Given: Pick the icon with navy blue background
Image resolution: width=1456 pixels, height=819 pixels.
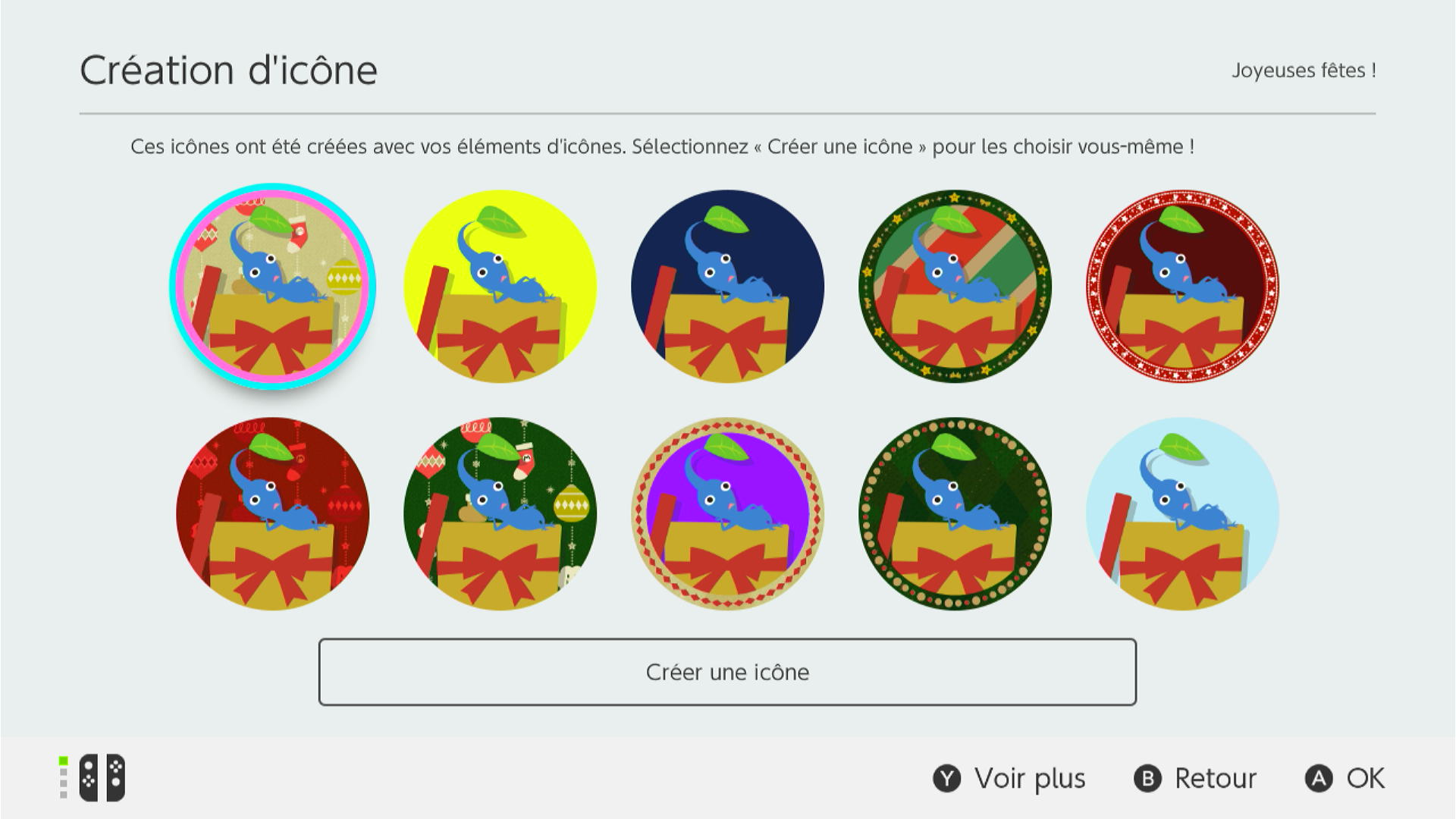Looking at the screenshot, I should pyautogui.click(x=727, y=287).
